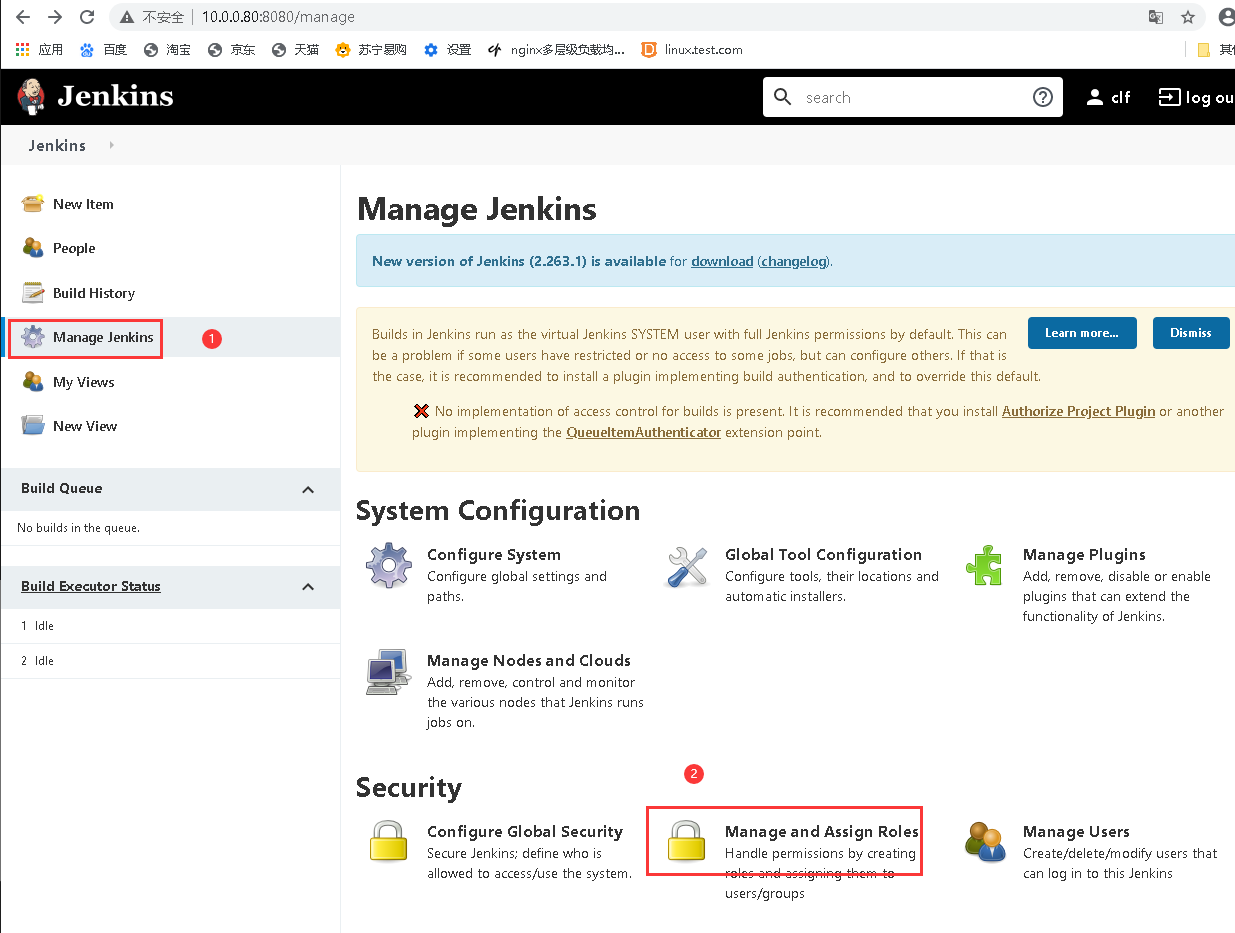
Task: Click the browser forward arrow
Action: [55, 17]
